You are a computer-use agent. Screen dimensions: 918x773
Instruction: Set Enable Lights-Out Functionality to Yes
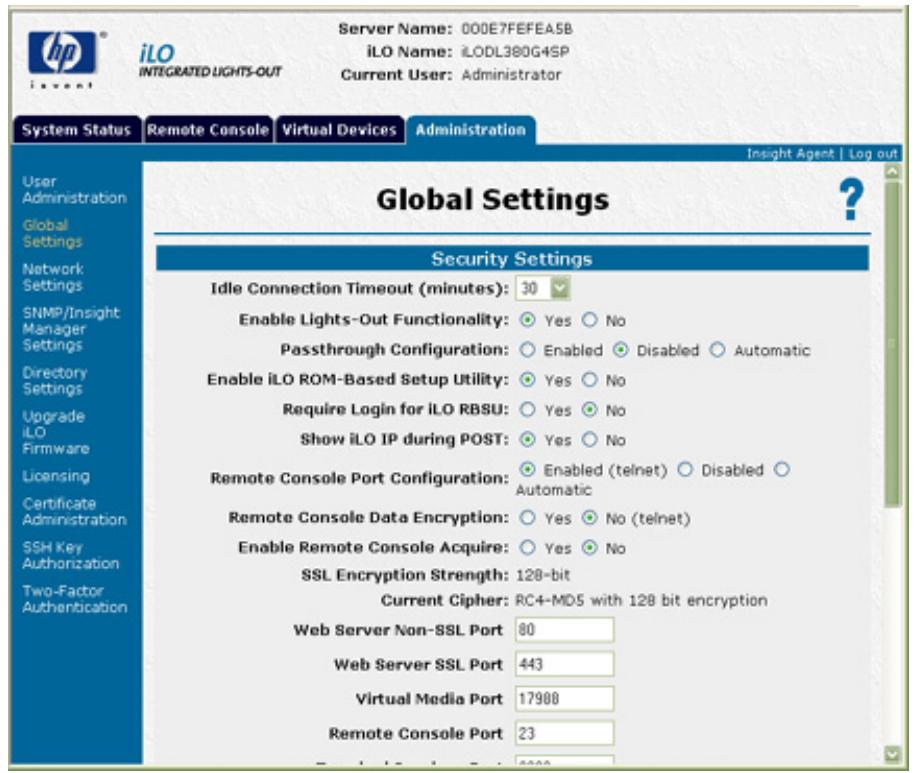click(x=527, y=320)
